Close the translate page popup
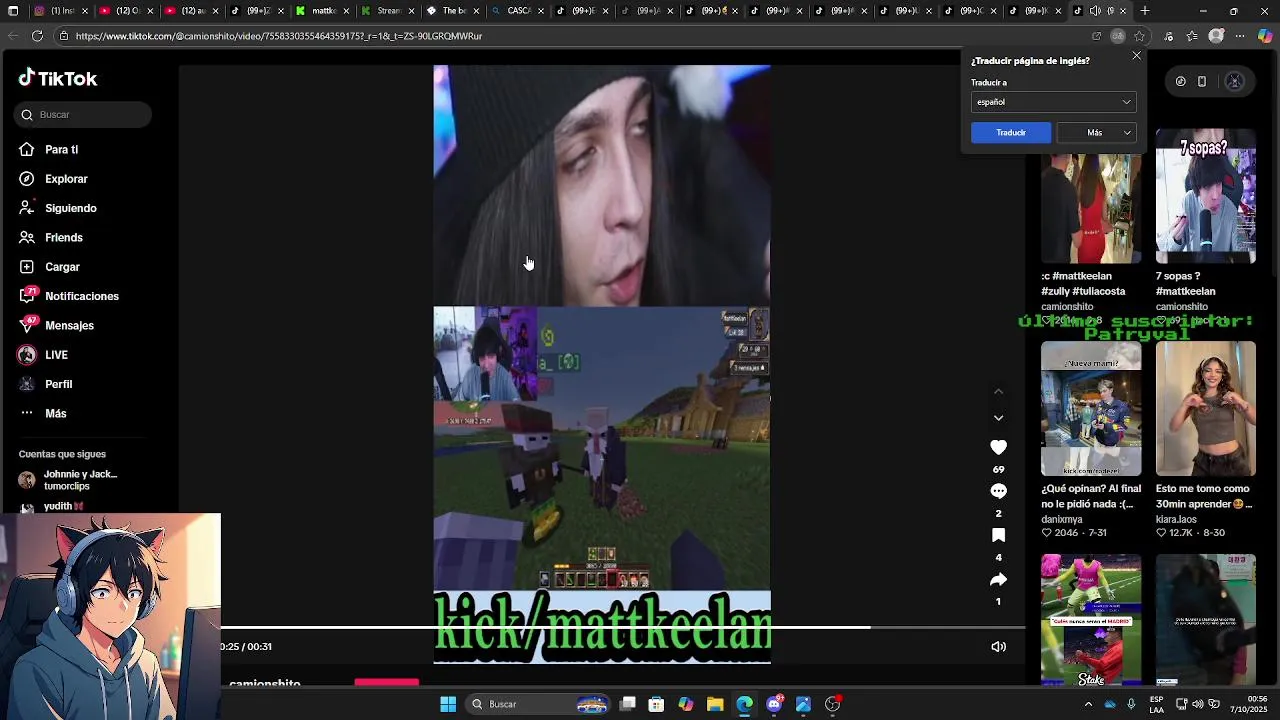This screenshot has width=1280, height=720. [x=1136, y=56]
